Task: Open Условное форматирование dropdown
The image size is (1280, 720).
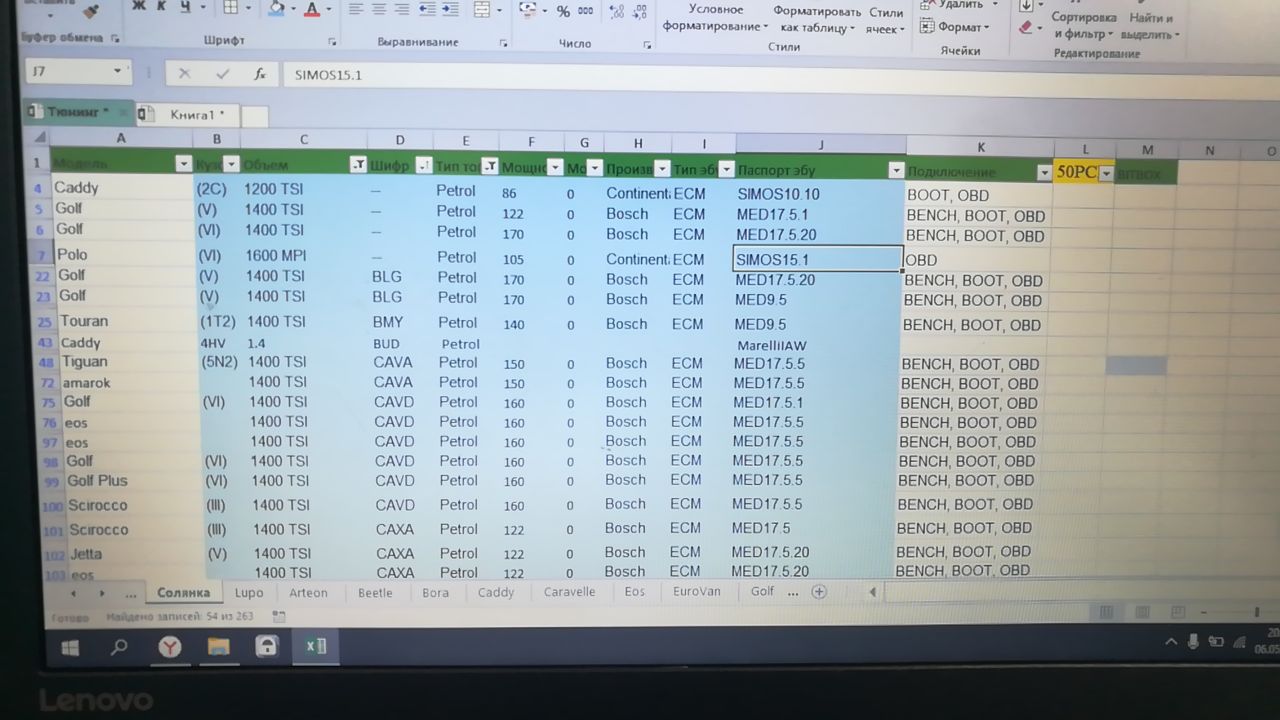Action: [x=716, y=17]
